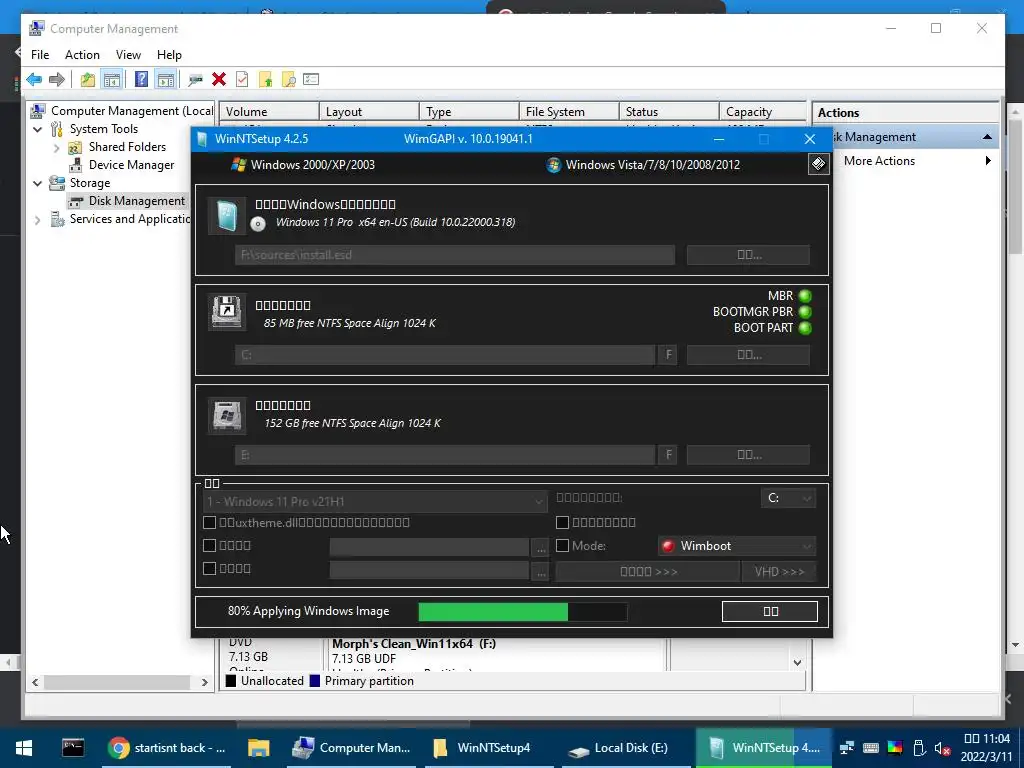Open the blue Help book toolbar icon
The image size is (1024, 768).
[141, 80]
